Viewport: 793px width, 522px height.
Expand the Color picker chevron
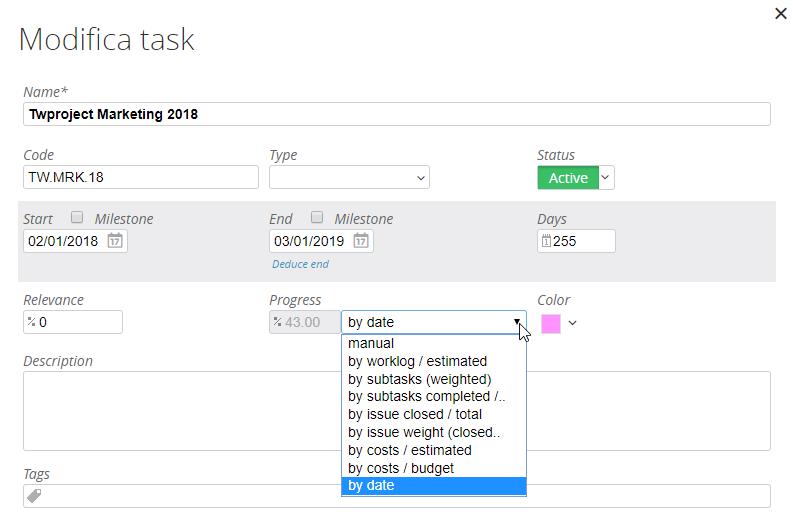[573, 323]
